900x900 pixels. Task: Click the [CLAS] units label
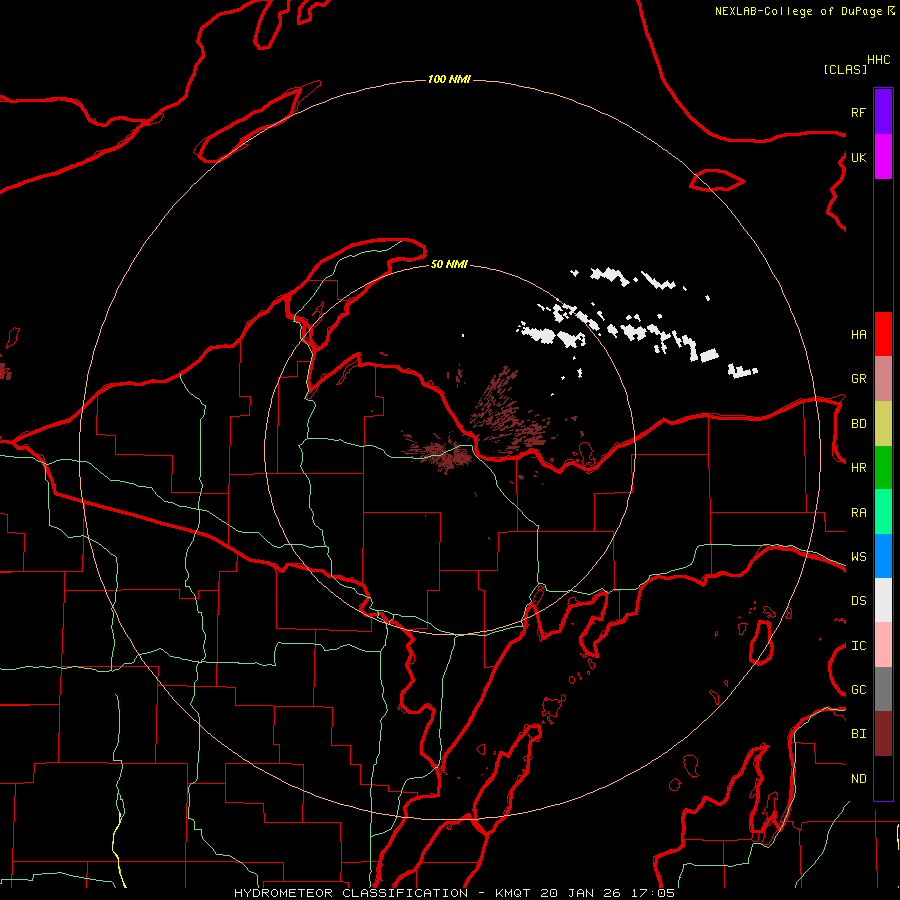tap(845, 69)
